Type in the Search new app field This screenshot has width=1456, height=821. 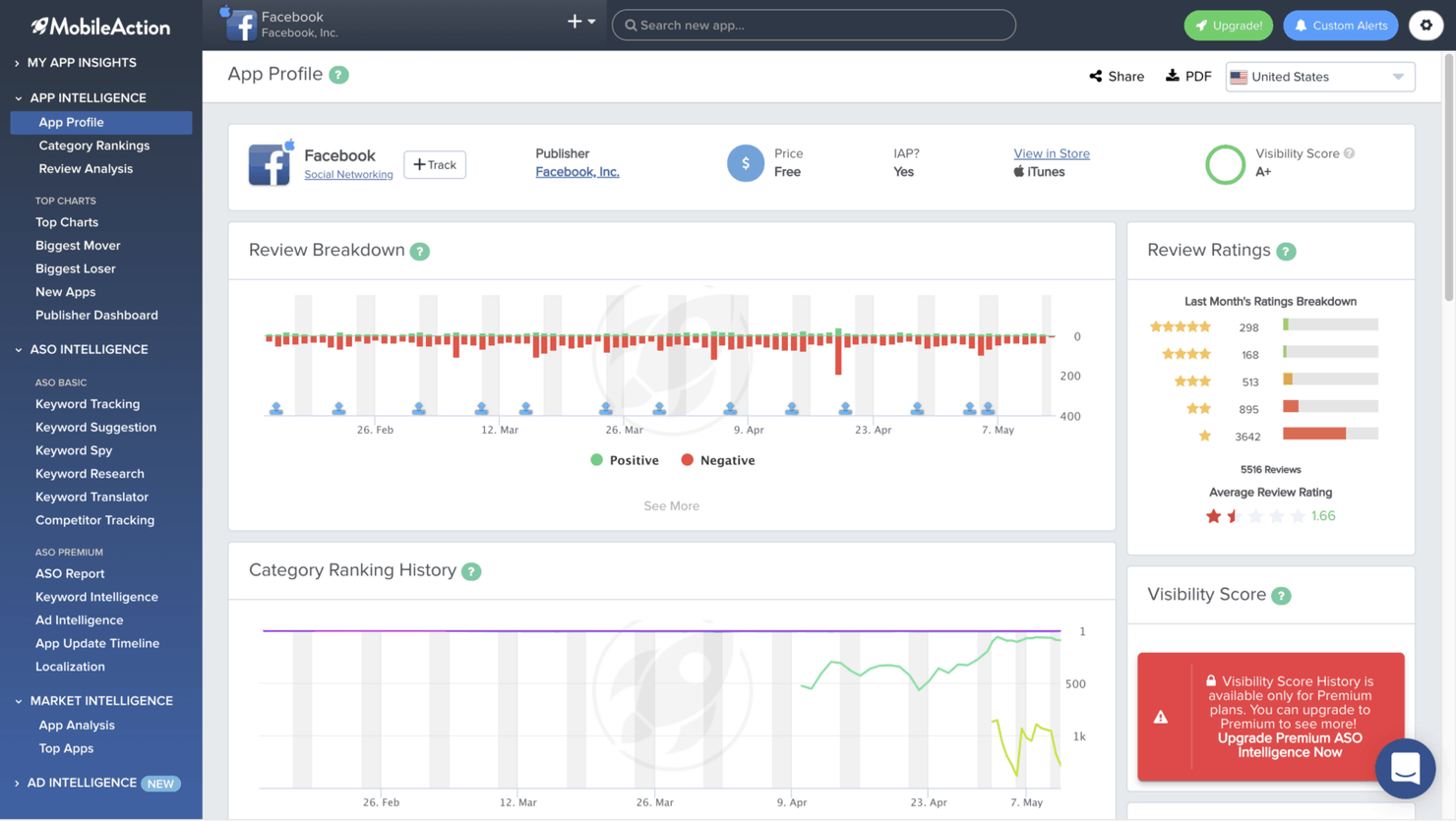coord(814,25)
